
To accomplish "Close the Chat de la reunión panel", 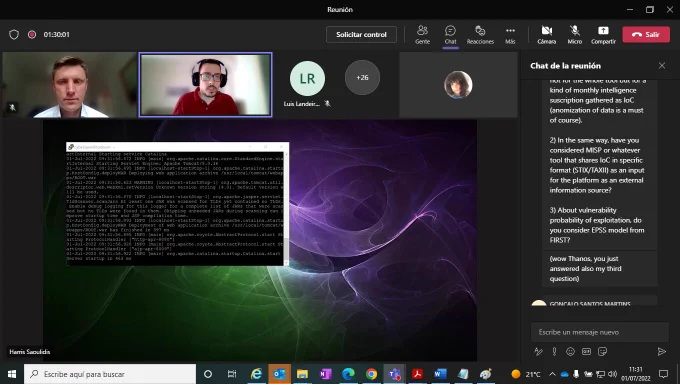I will [x=662, y=66].
